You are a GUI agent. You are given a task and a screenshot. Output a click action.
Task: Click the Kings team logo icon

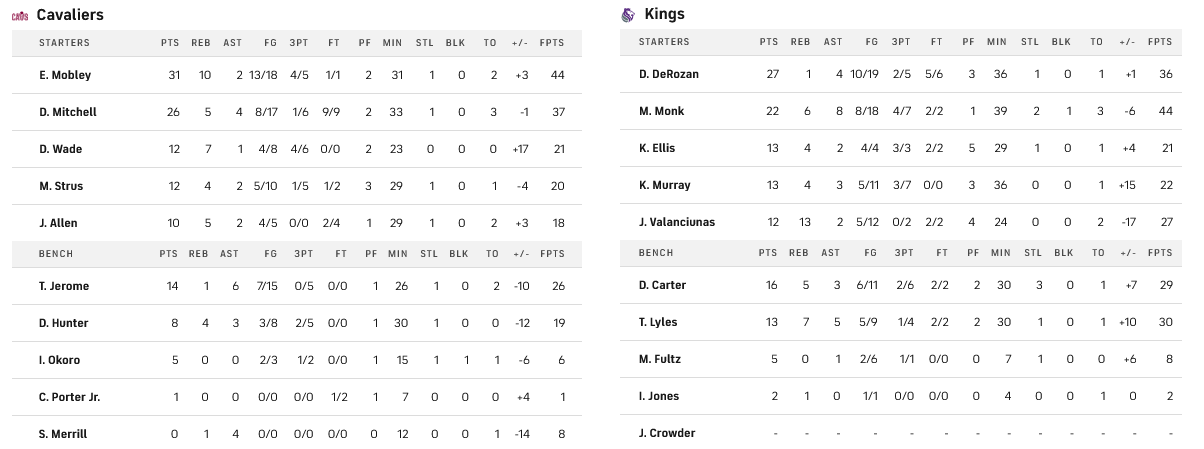pyautogui.click(x=627, y=15)
